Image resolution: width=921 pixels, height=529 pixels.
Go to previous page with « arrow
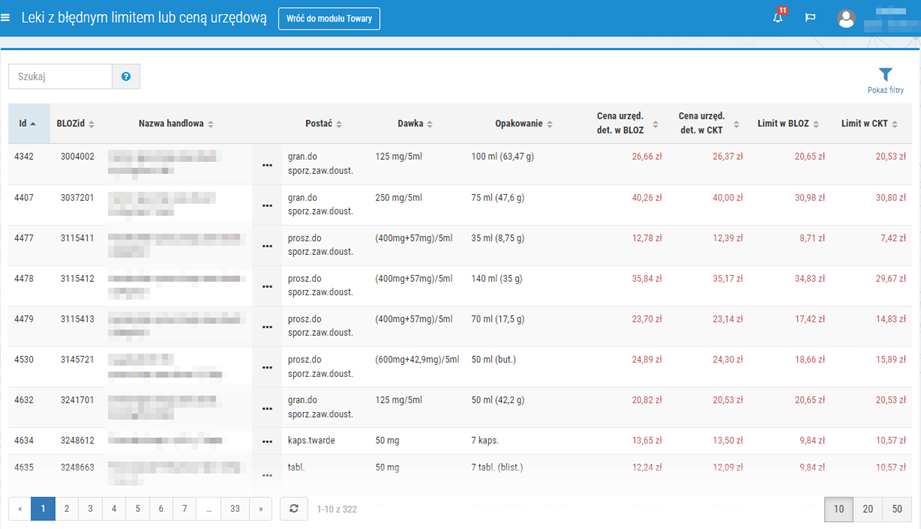pos(20,508)
